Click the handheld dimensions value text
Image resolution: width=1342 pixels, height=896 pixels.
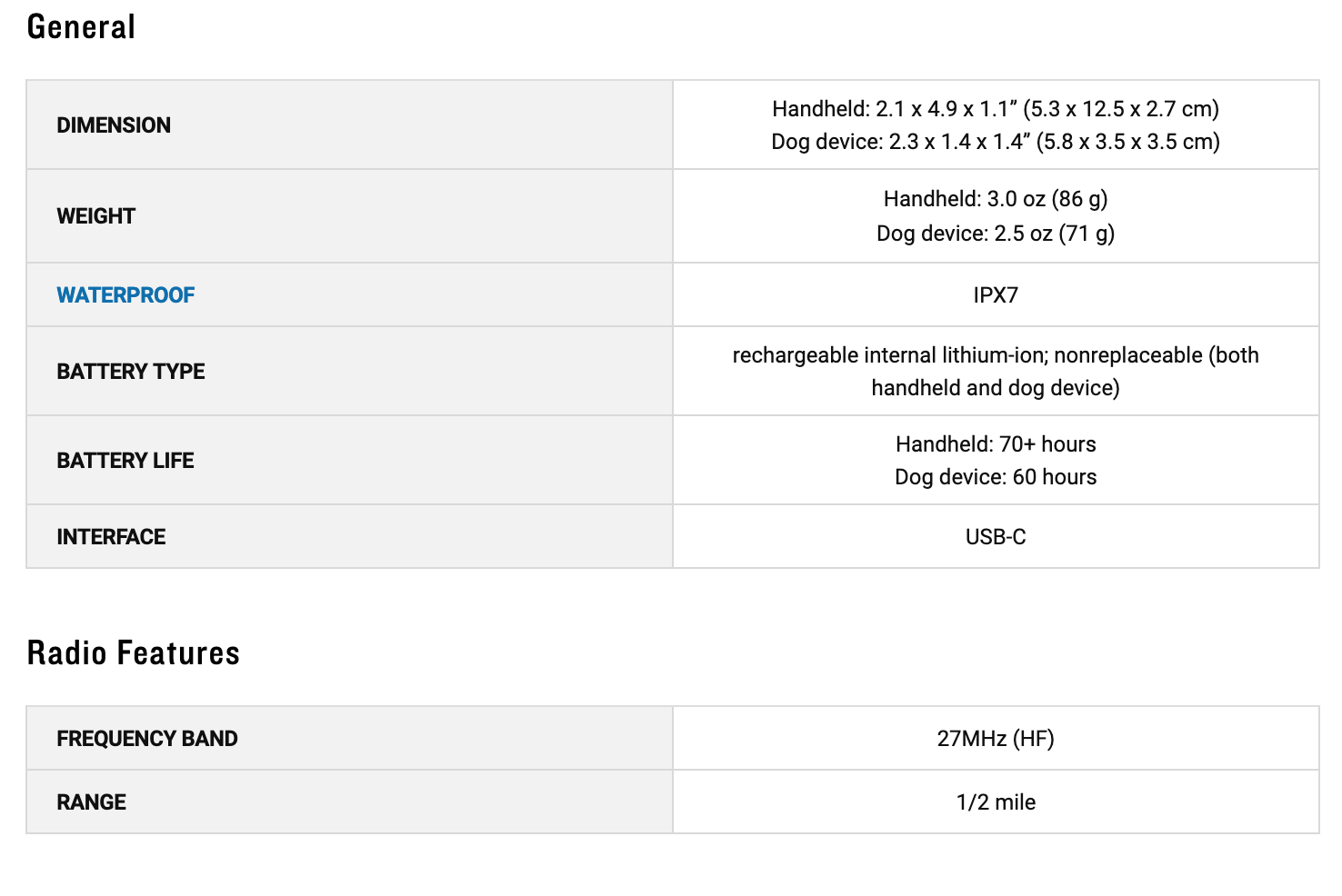(995, 109)
